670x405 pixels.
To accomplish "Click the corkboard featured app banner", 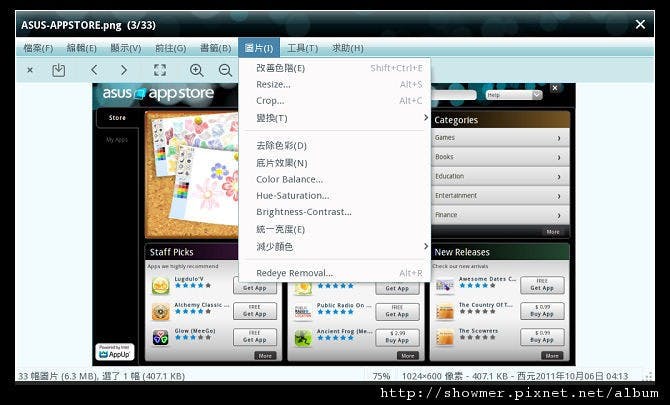I will pos(192,175).
